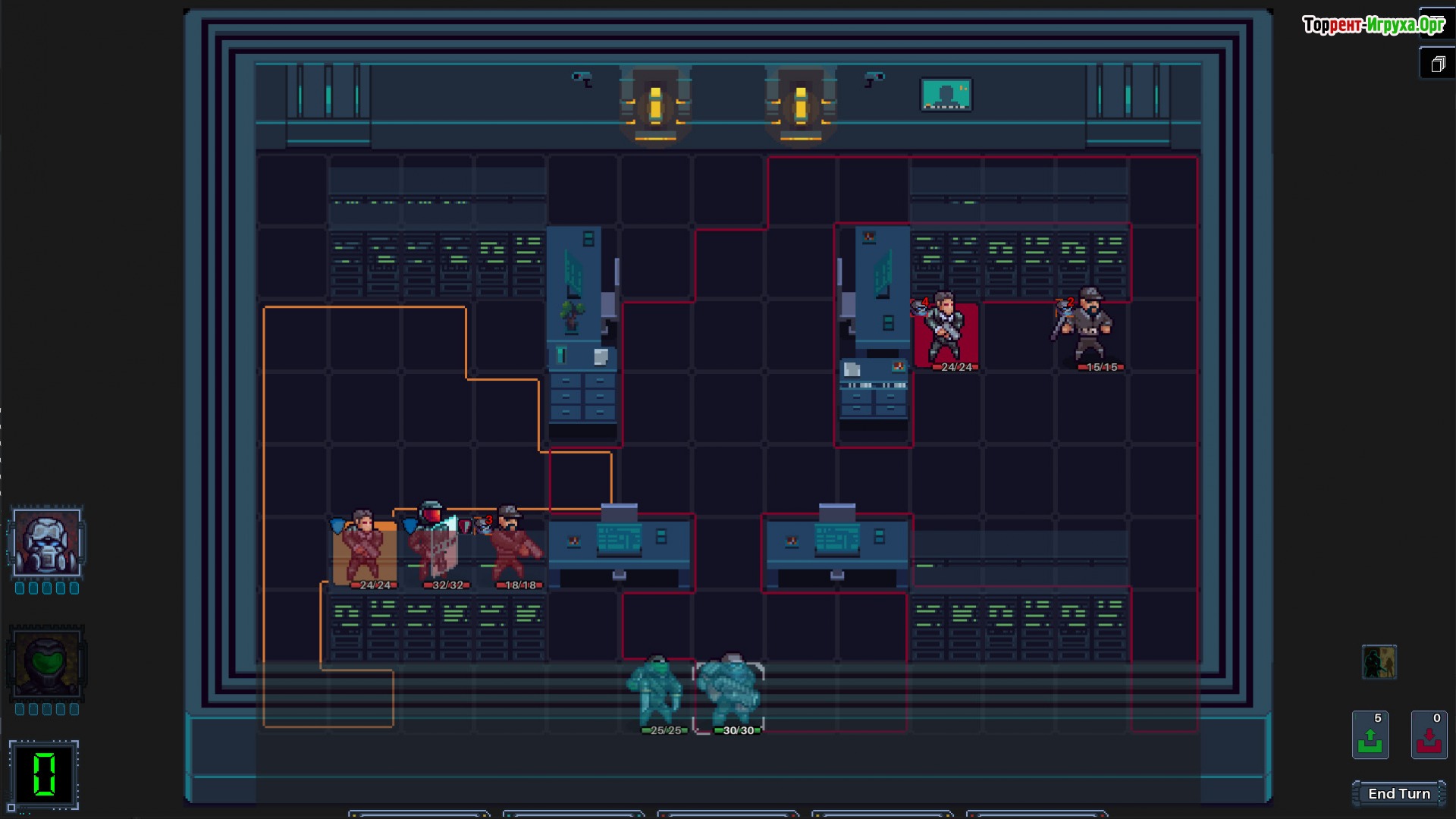
Task: Open the draw pile with 5 cards
Action: [1370, 736]
